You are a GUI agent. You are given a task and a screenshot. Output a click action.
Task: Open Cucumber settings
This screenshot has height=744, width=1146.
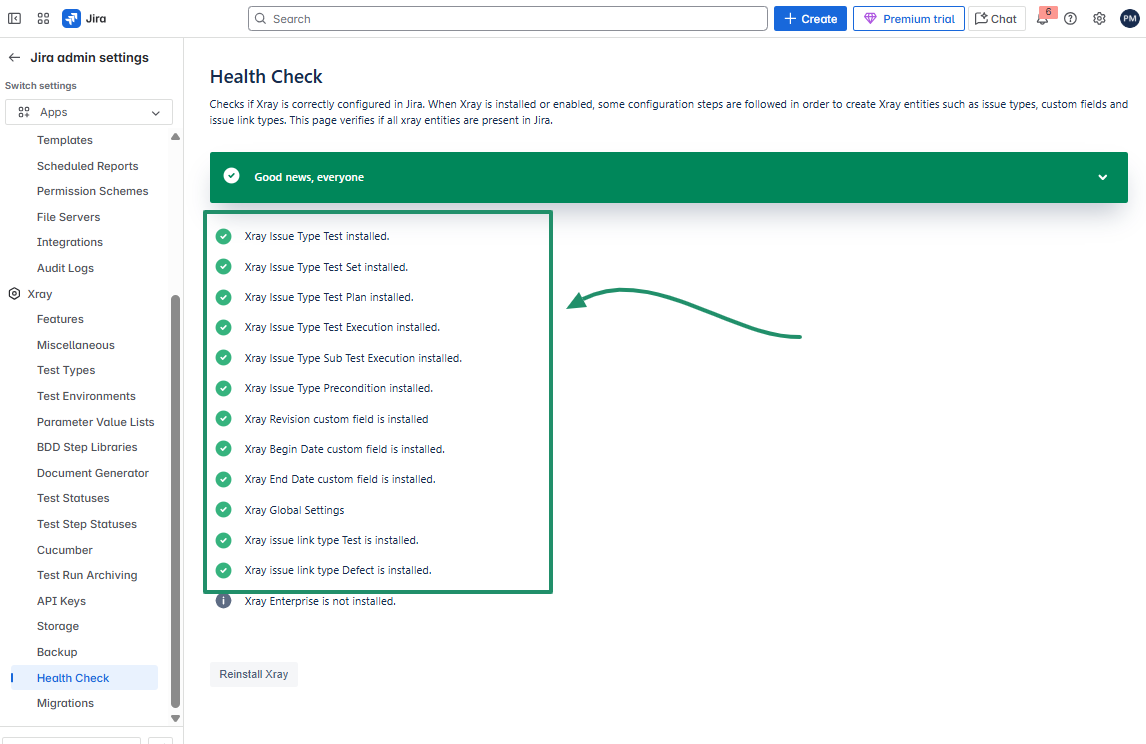[65, 550]
